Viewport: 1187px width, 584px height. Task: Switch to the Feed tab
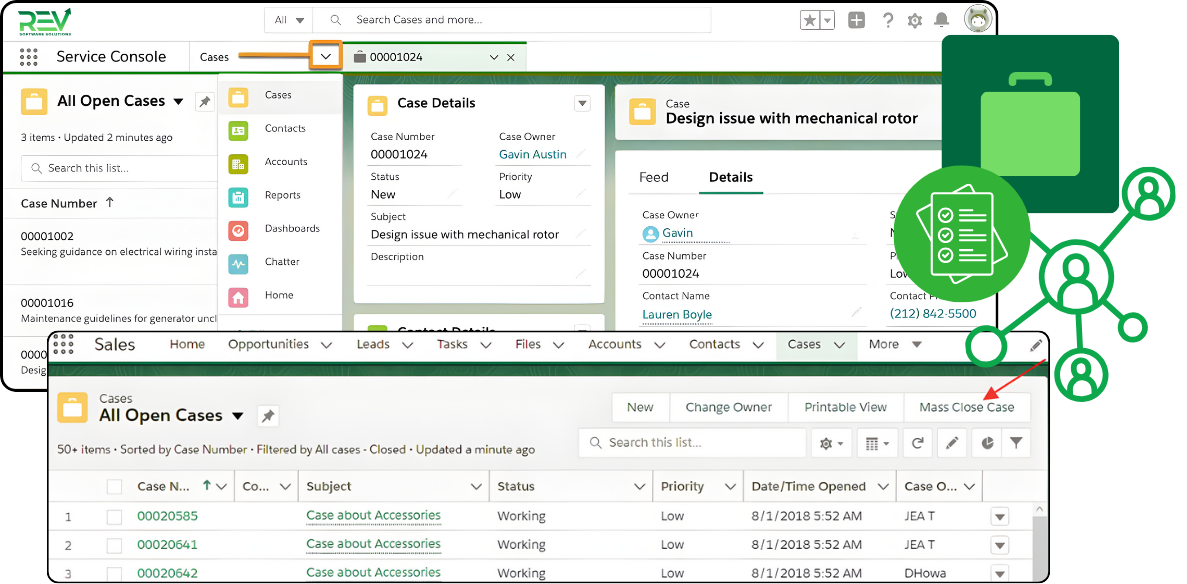click(654, 177)
